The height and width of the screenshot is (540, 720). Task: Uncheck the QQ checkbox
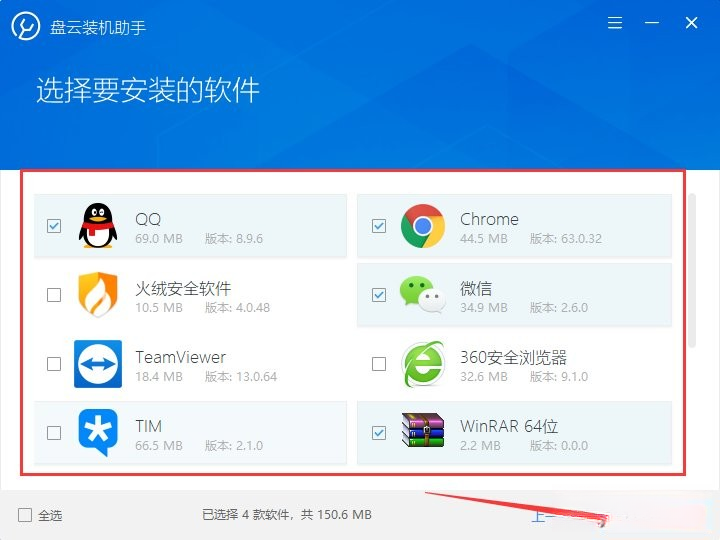click(x=54, y=226)
